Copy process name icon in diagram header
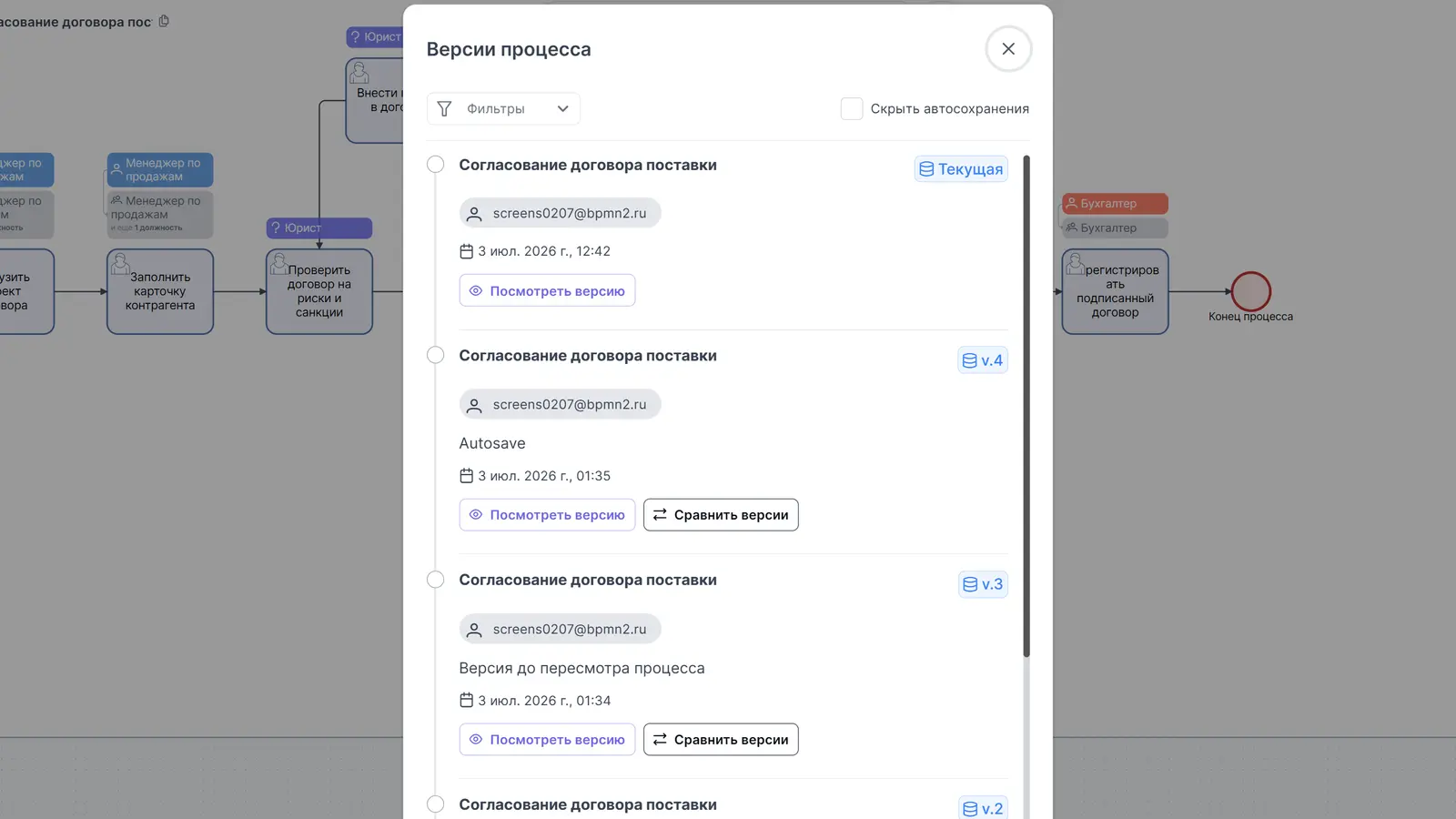Viewport: 1456px width, 819px height. (x=164, y=21)
